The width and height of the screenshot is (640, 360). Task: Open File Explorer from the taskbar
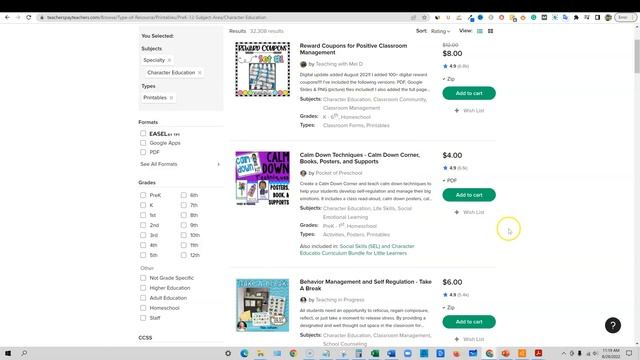click(x=260, y=353)
